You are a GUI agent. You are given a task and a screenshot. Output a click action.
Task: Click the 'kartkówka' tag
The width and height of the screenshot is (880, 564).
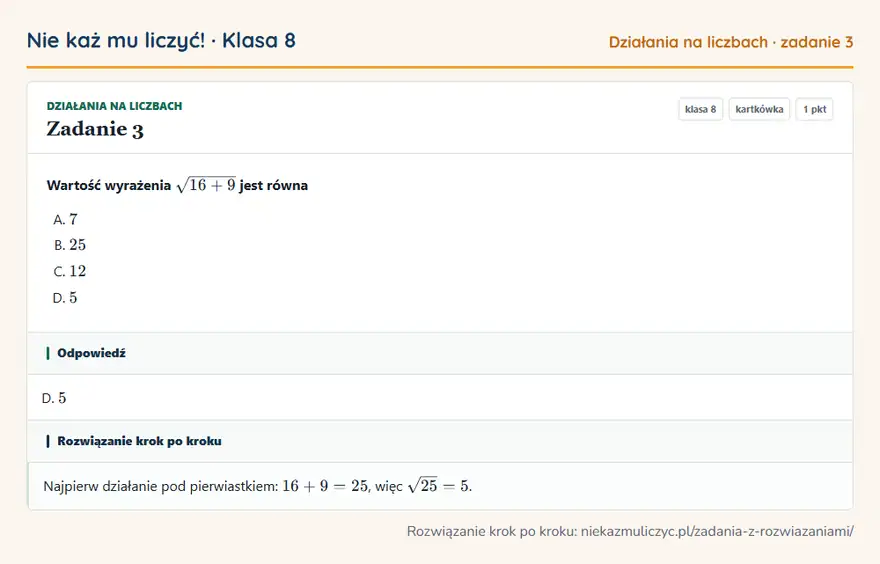759,109
